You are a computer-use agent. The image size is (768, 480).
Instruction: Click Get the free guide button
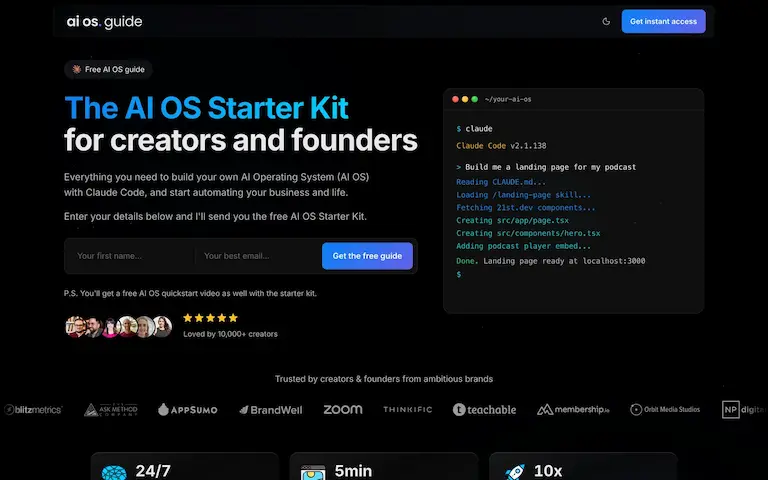367,256
